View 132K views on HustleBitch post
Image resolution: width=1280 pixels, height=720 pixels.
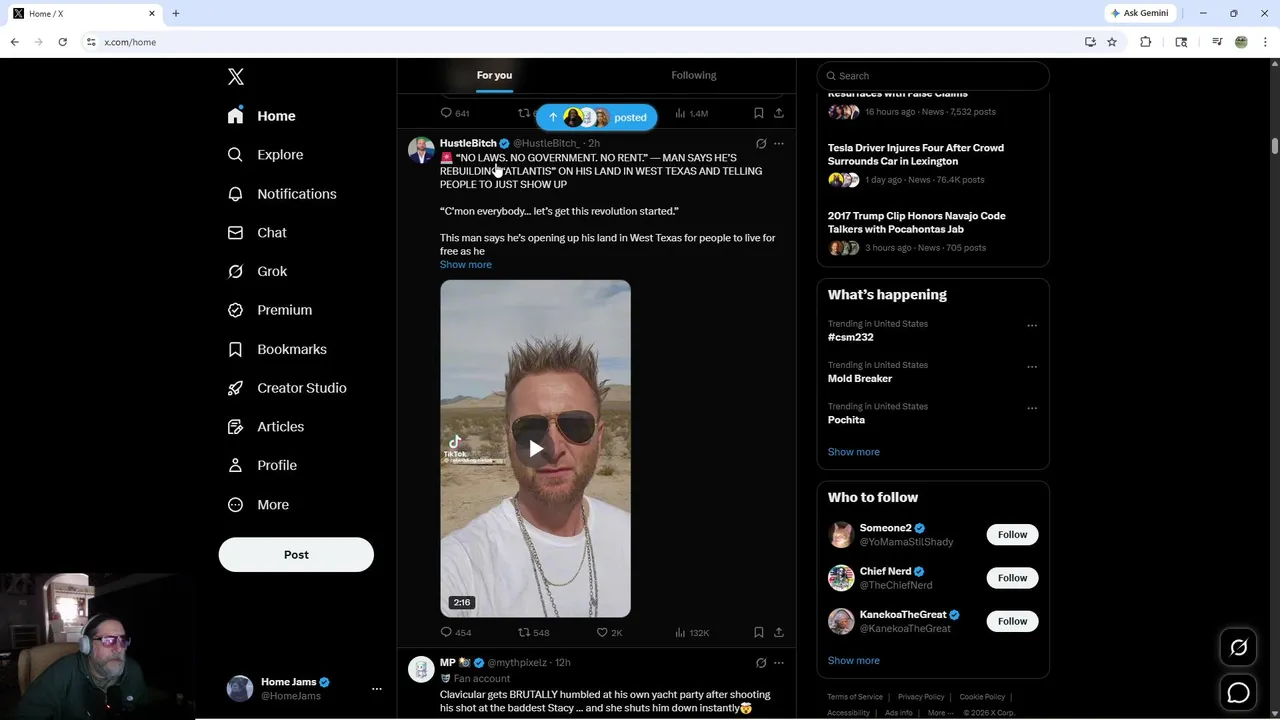coord(692,632)
